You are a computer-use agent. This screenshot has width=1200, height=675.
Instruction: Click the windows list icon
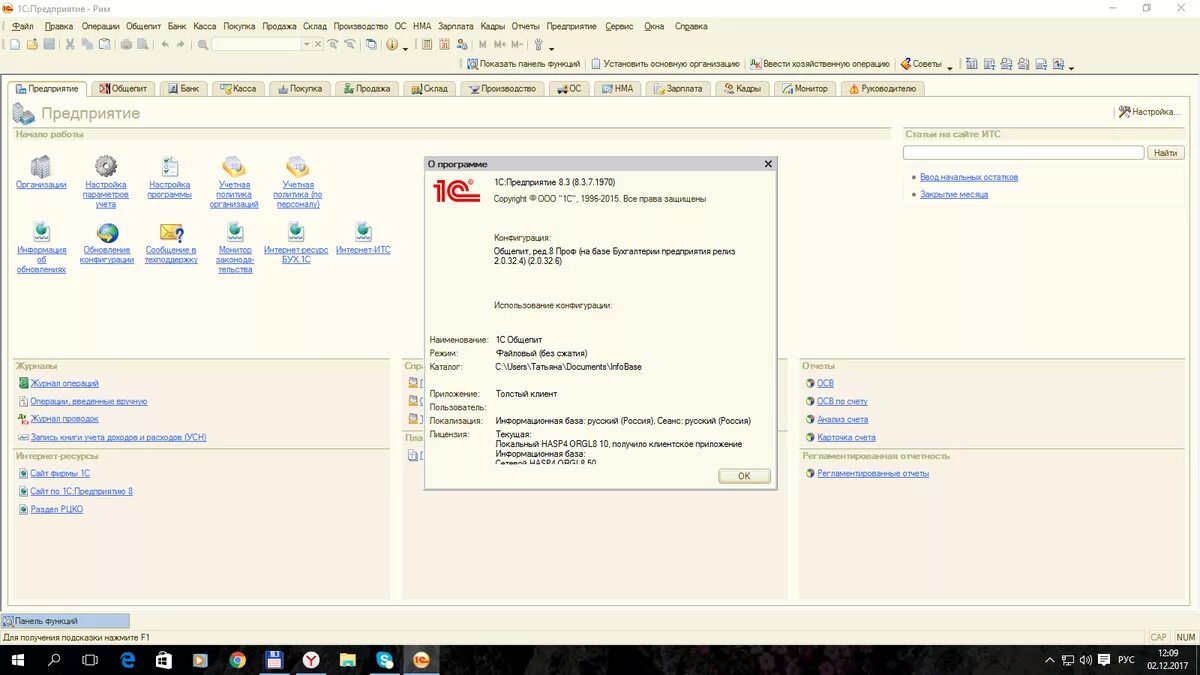point(371,44)
